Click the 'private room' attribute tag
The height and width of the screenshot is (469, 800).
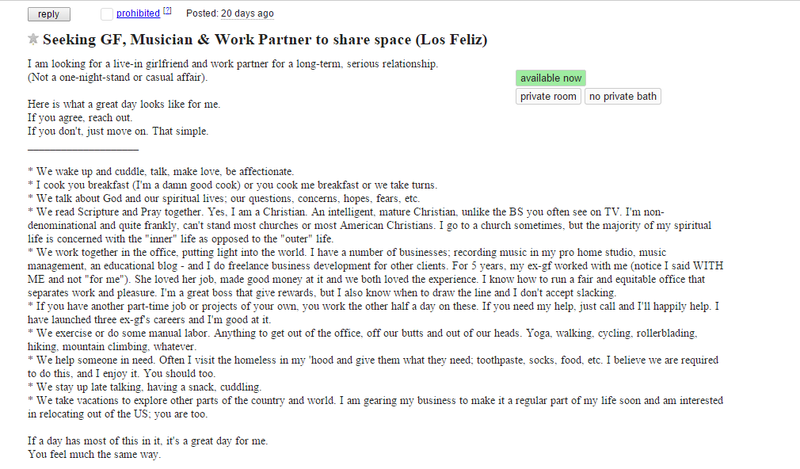pos(548,96)
